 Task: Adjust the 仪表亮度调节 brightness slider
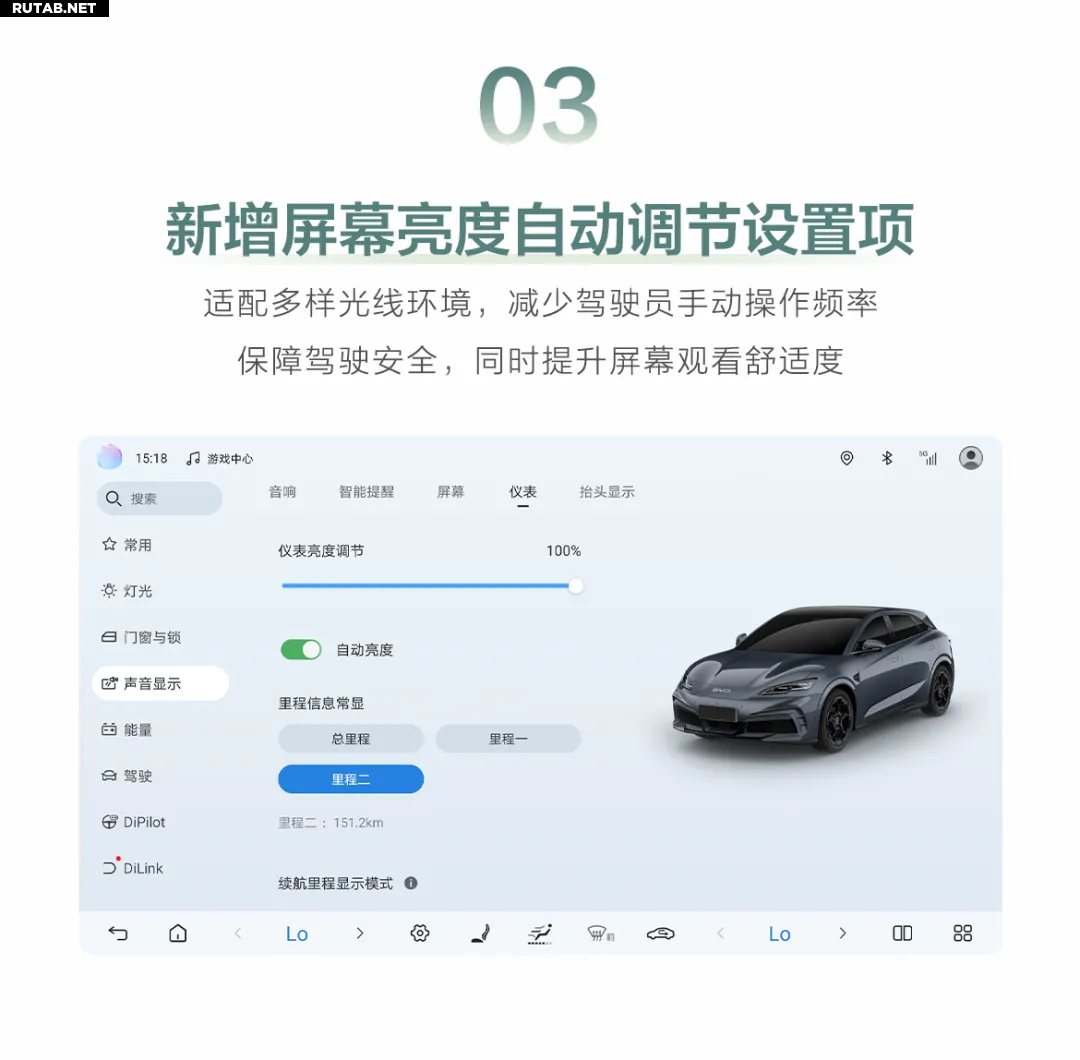[x=432, y=586]
